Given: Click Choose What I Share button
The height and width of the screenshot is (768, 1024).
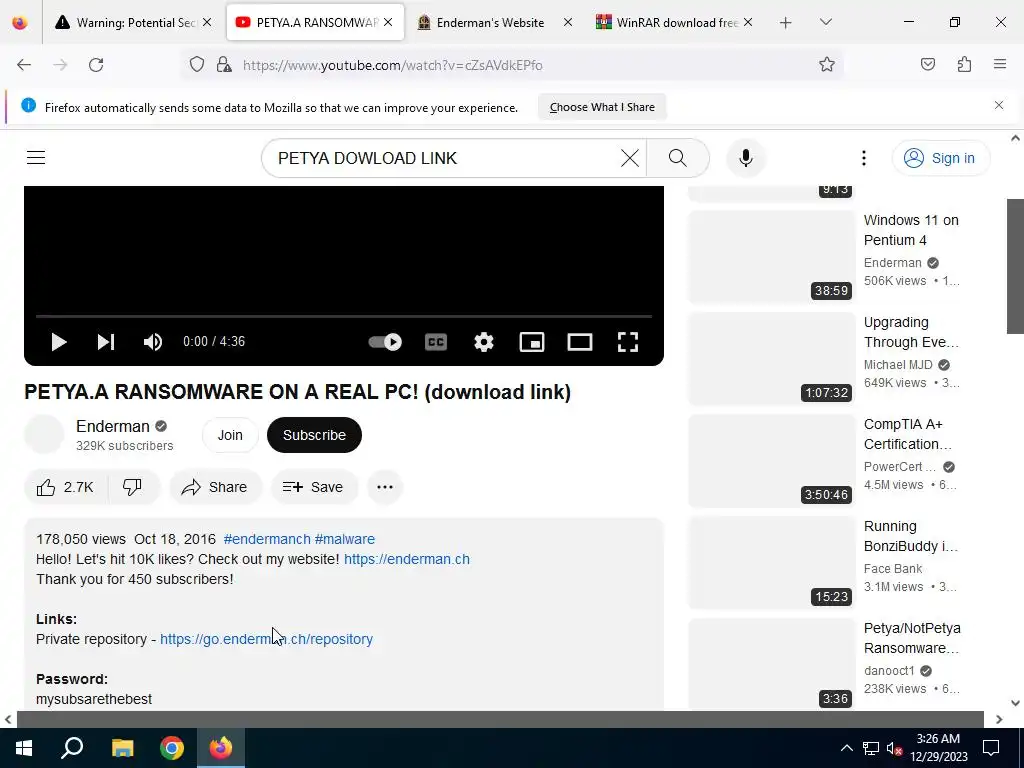Looking at the screenshot, I should coord(602,107).
